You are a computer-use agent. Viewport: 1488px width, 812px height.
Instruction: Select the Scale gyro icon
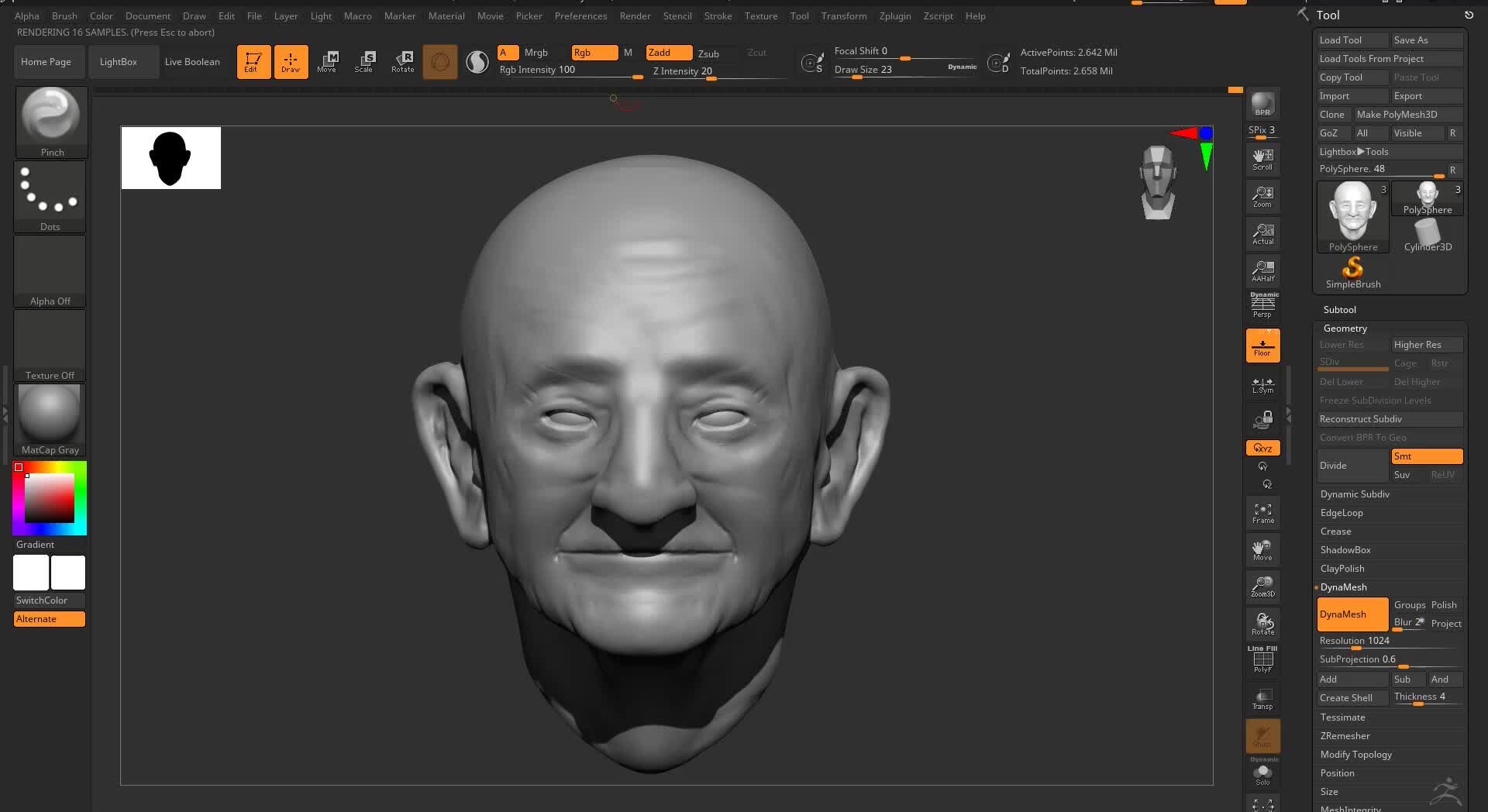(x=363, y=62)
